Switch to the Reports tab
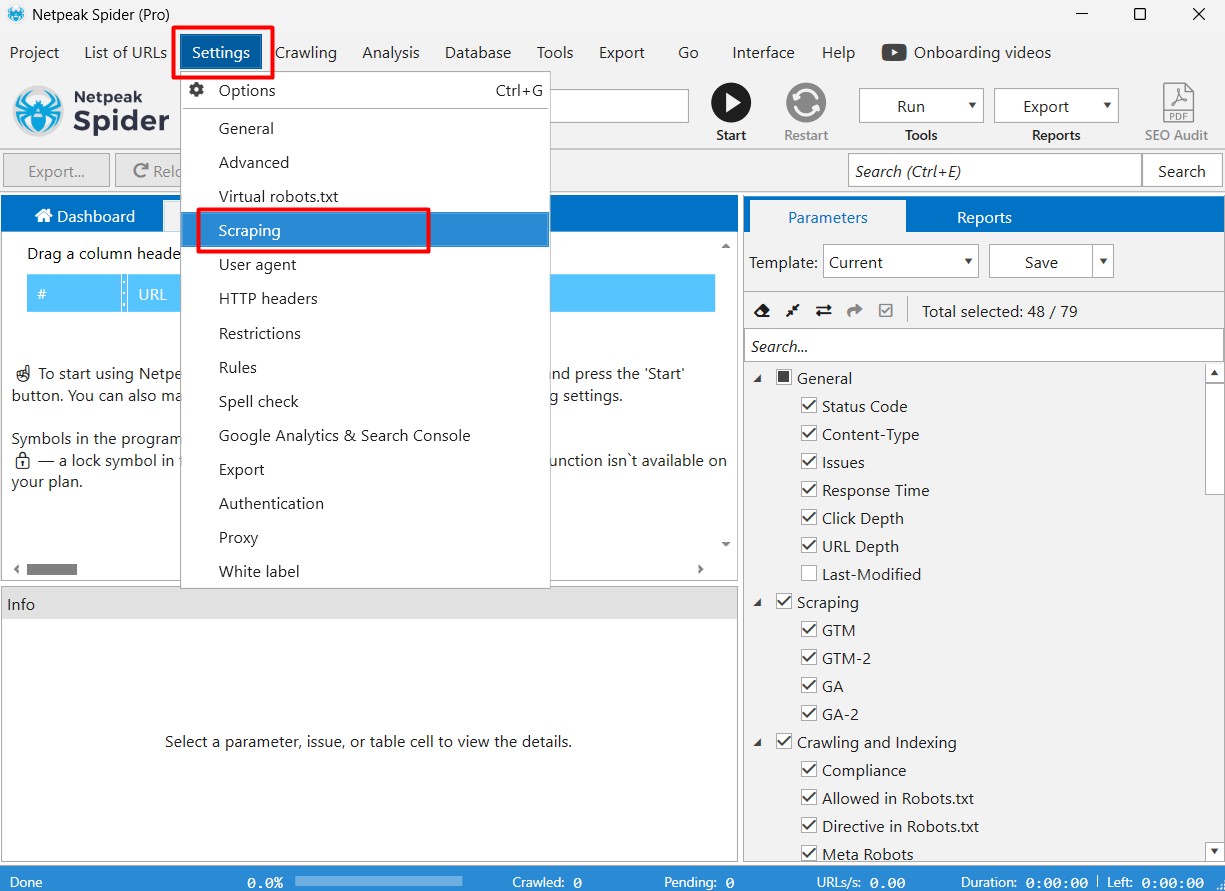The image size is (1225, 891). coord(984,217)
